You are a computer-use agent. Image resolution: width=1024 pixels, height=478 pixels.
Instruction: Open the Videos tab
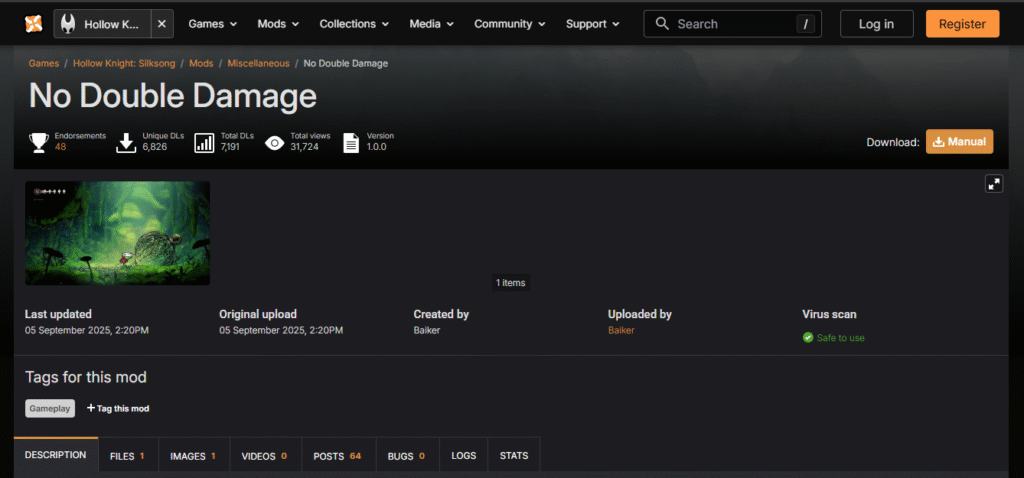pyautogui.click(x=265, y=456)
